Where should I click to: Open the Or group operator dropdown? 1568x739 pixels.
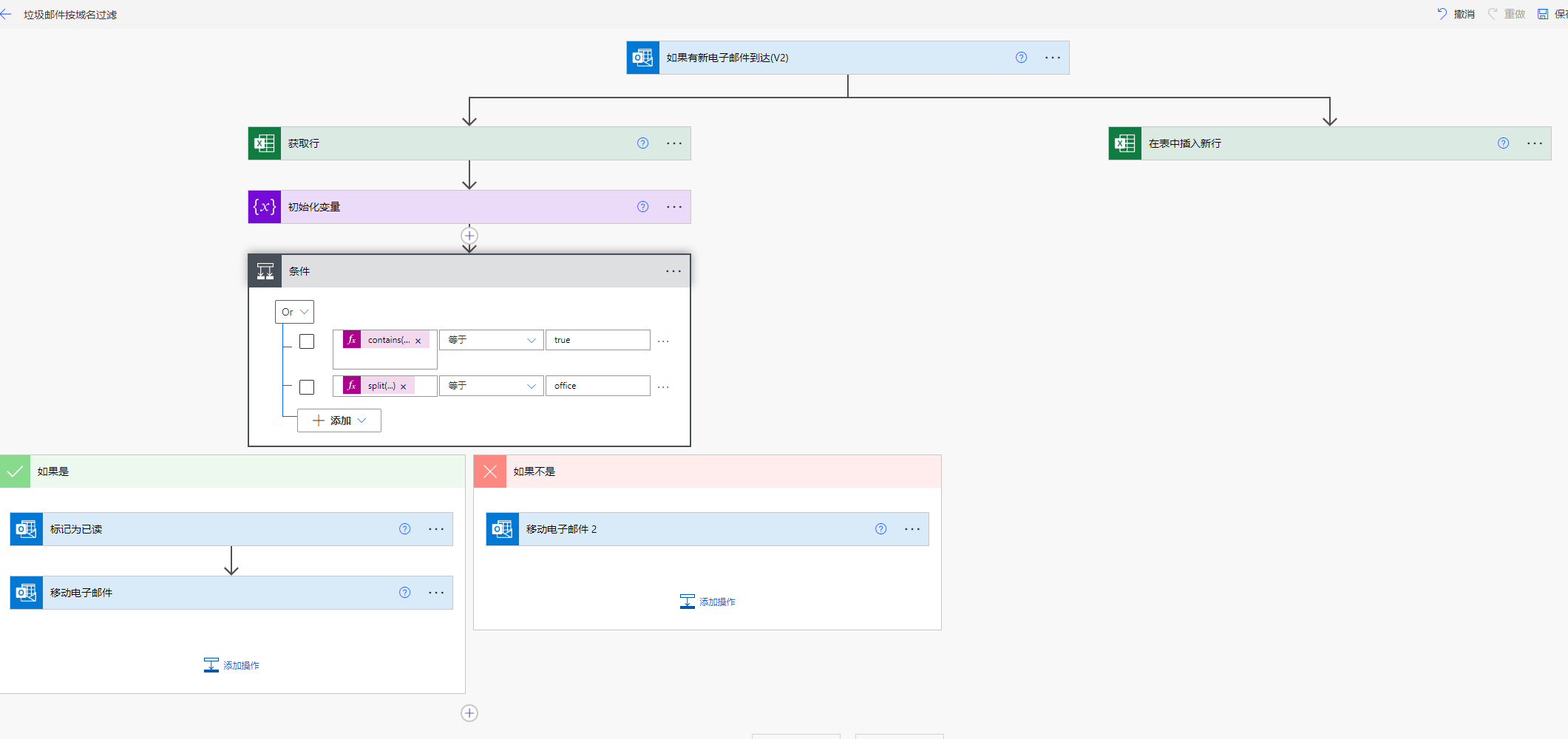pyautogui.click(x=294, y=312)
